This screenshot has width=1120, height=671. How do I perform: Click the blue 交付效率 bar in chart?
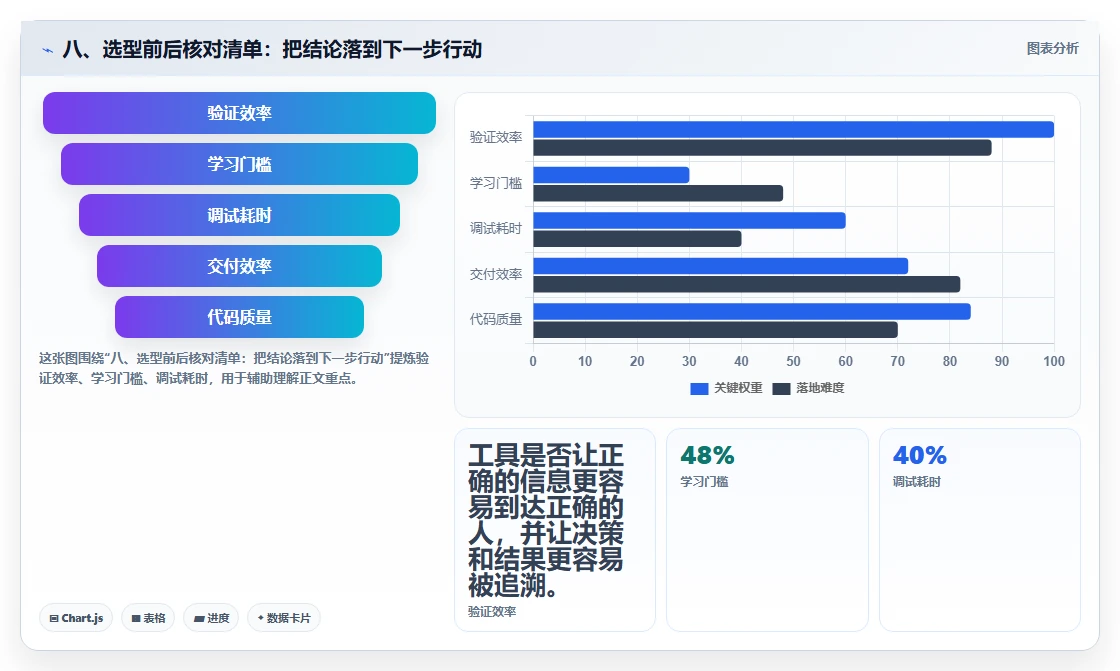tap(721, 266)
